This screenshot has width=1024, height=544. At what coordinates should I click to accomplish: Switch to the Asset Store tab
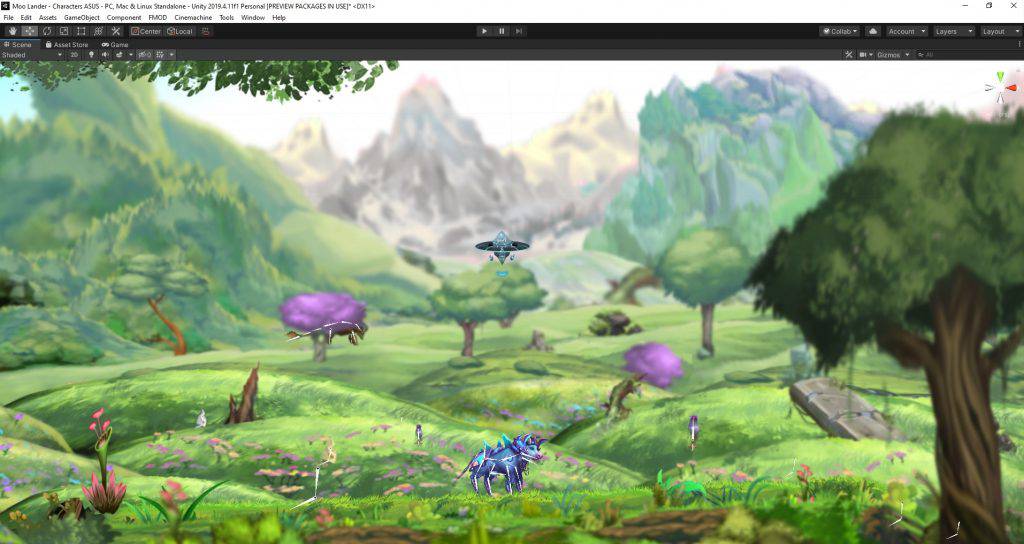(x=67, y=44)
